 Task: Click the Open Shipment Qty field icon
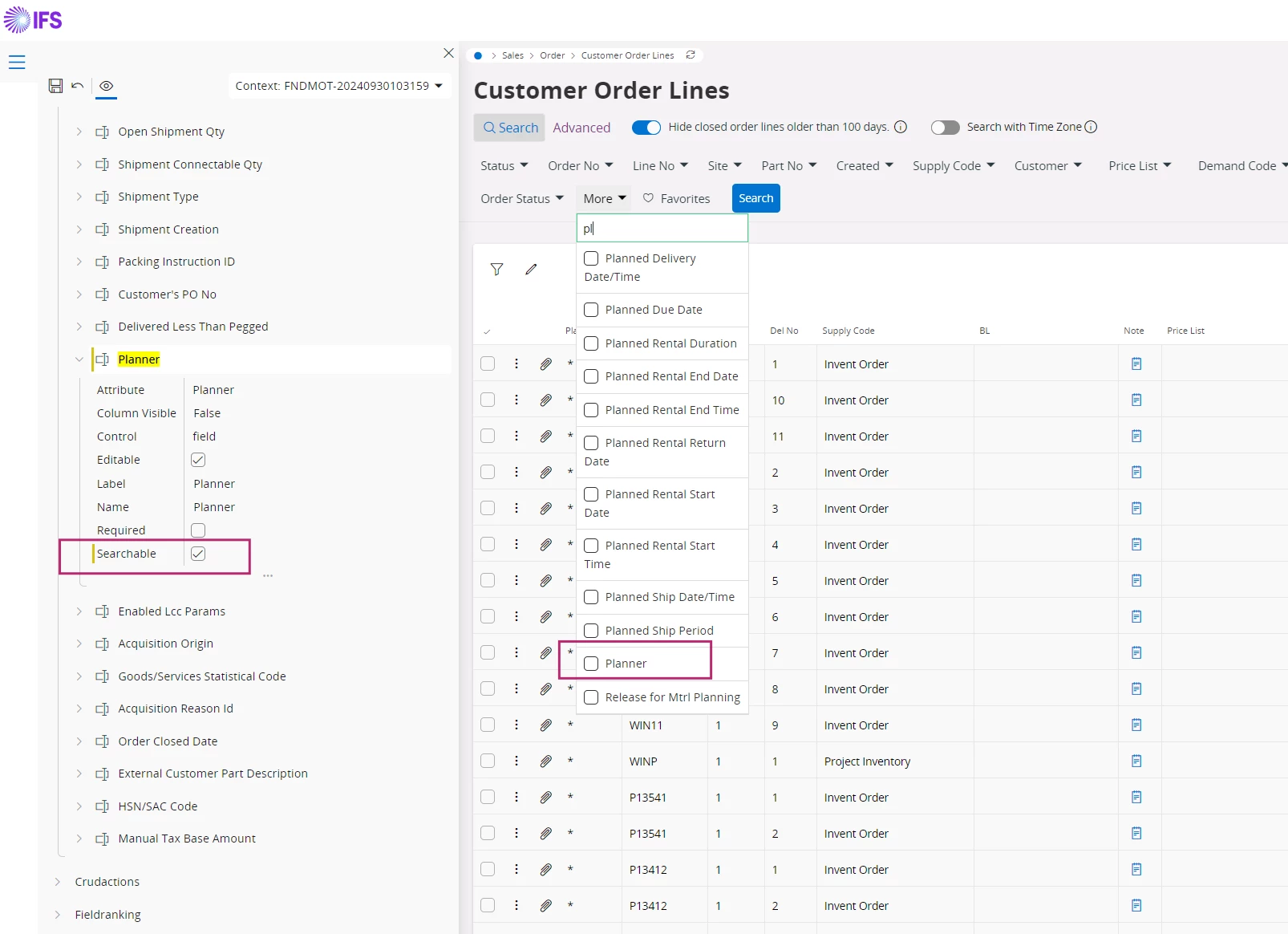[x=102, y=132]
